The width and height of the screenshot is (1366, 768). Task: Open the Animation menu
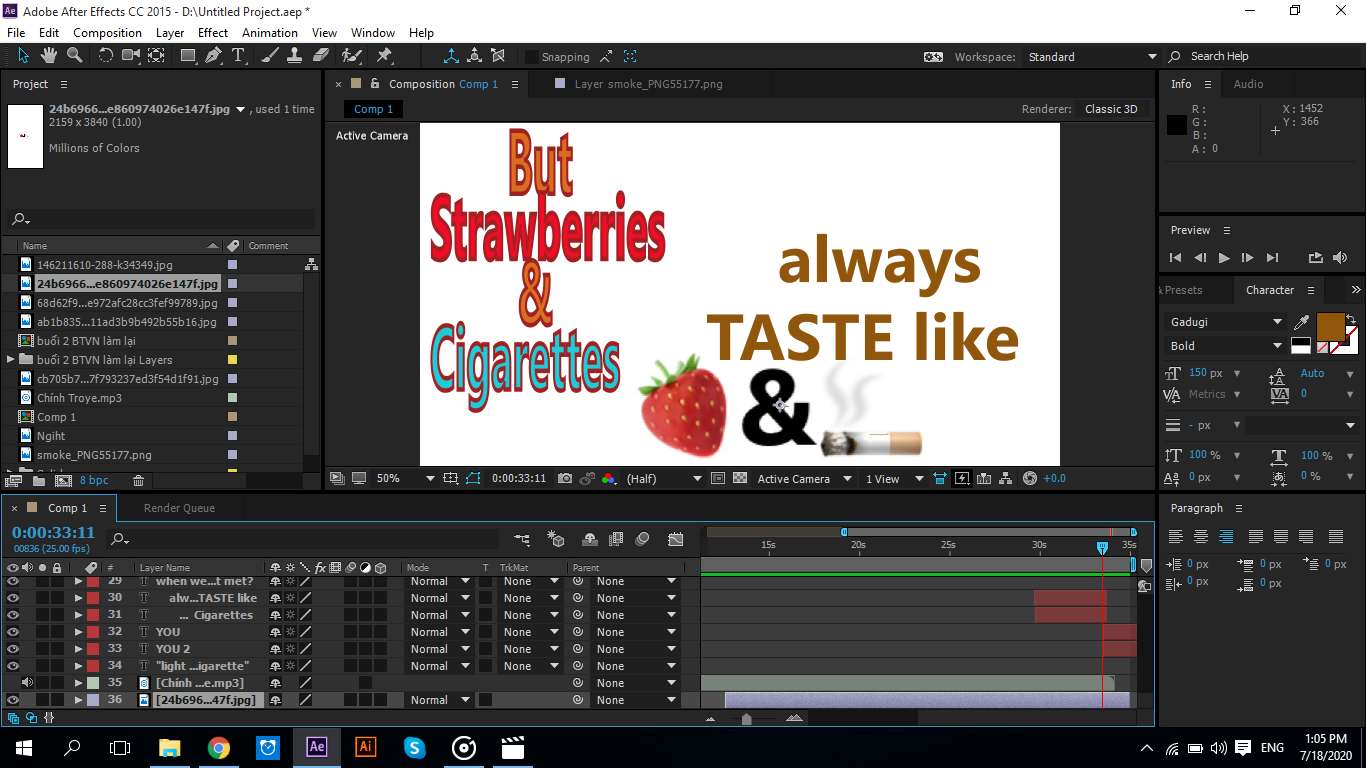[270, 33]
